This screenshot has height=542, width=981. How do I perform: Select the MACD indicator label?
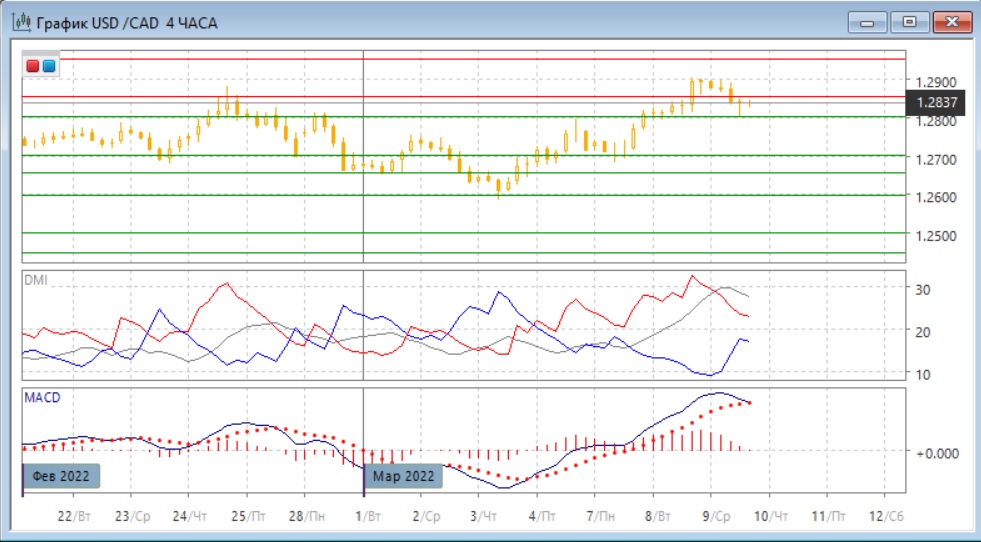42,397
